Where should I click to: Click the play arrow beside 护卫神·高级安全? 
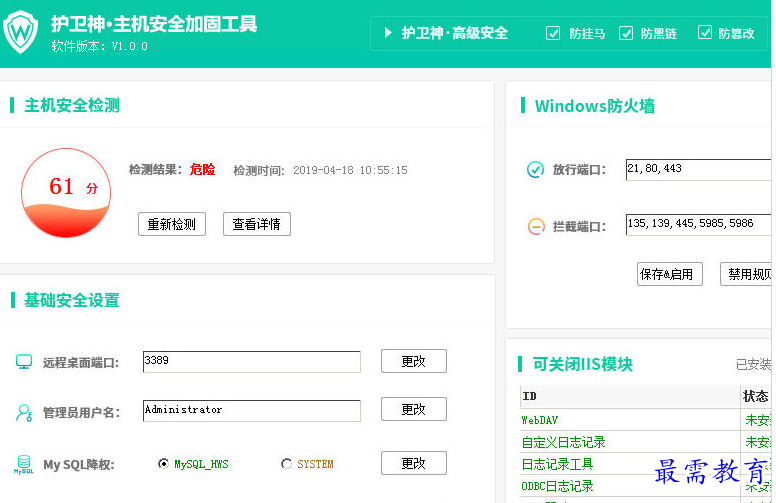388,33
